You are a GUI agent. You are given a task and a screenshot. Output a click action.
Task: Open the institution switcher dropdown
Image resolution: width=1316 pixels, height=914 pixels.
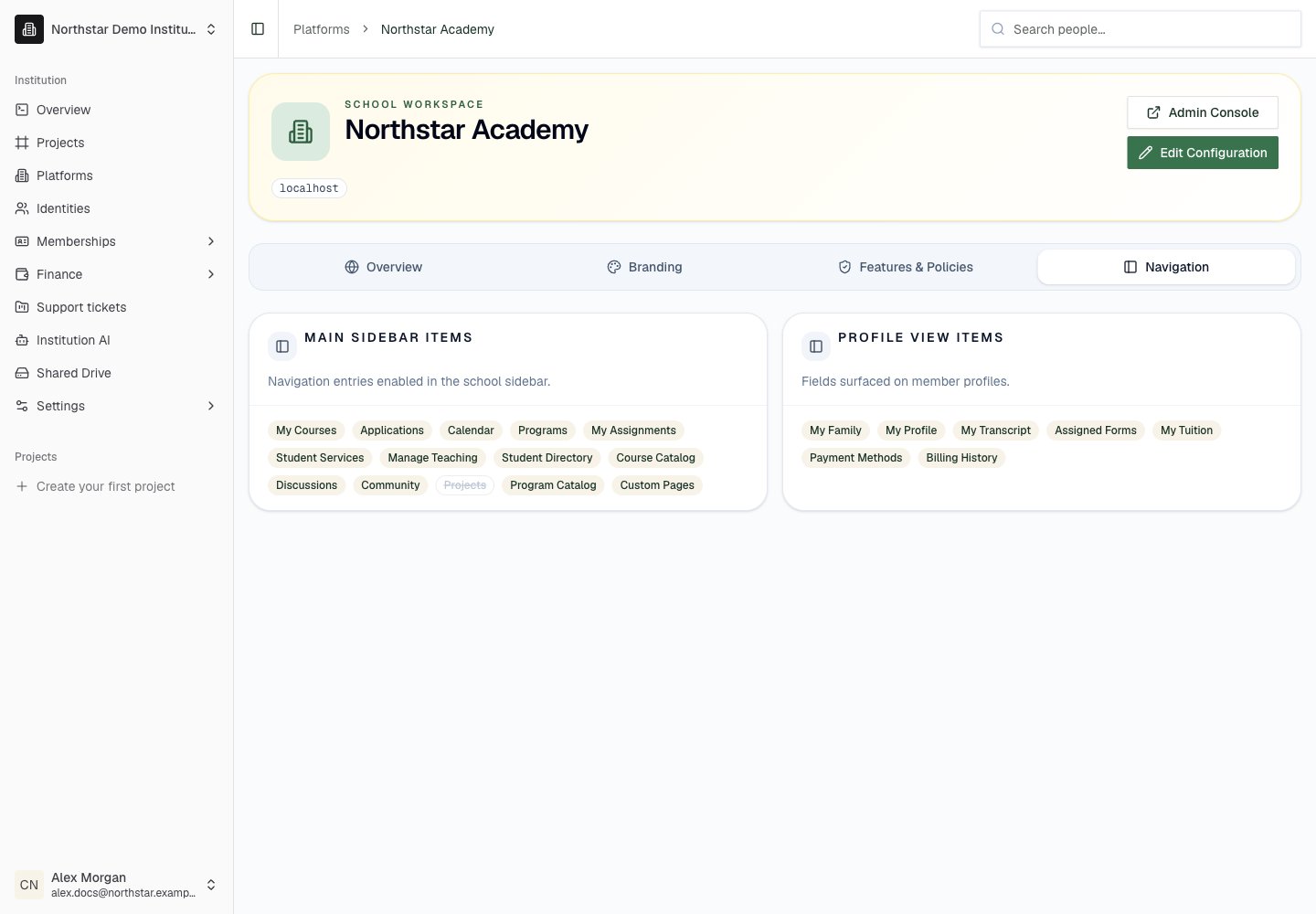tap(117, 29)
